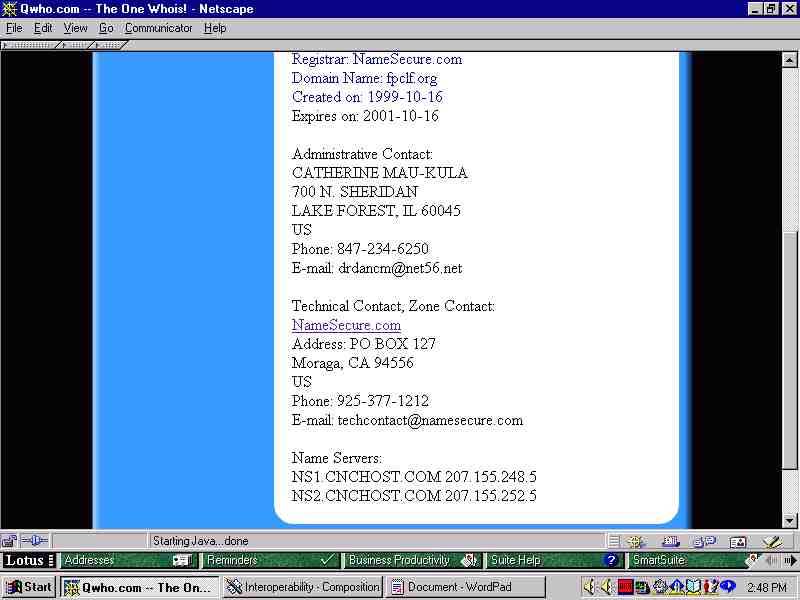Click the scrollbar down arrow
The height and width of the screenshot is (600, 800).
pos(789,521)
